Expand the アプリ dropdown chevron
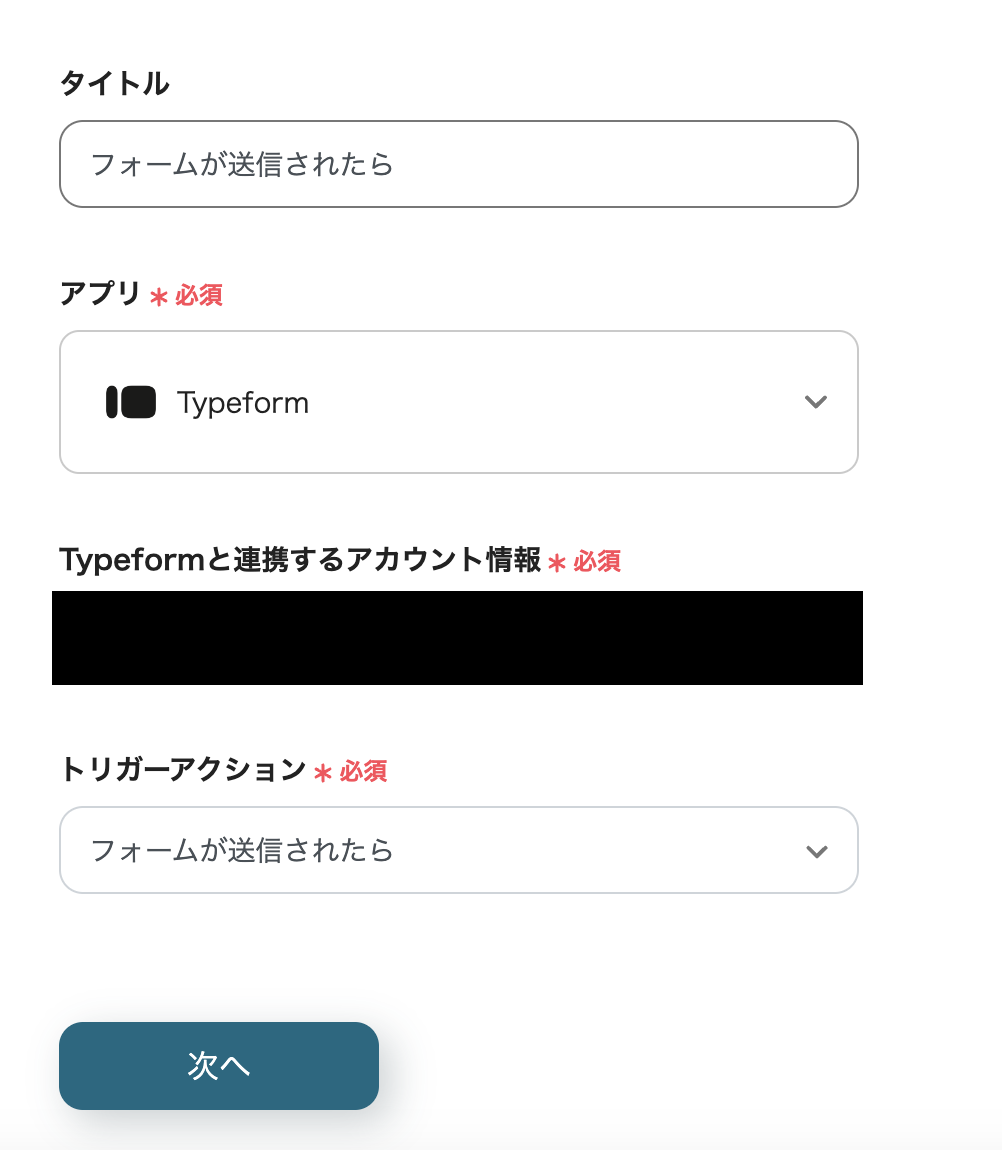 [816, 402]
